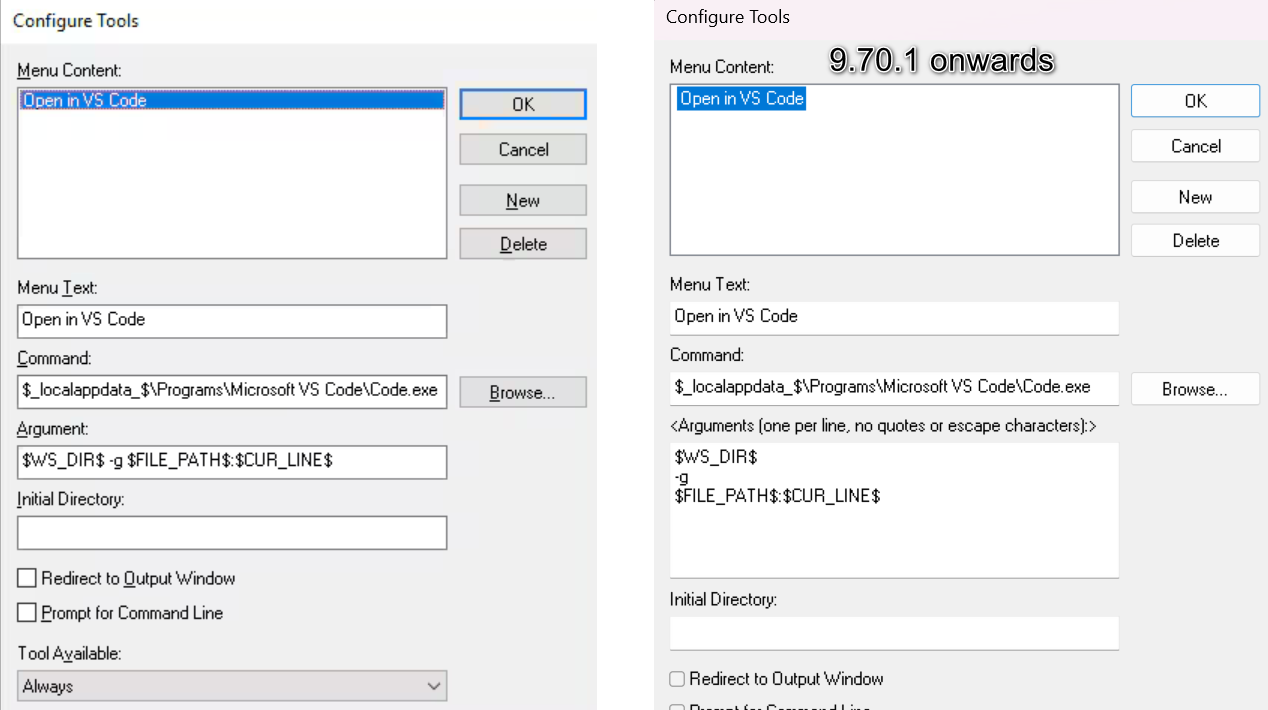Open the Tool Available dropdown showing Always
This screenshot has height=710, width=1268.
[x=232, y=686]
